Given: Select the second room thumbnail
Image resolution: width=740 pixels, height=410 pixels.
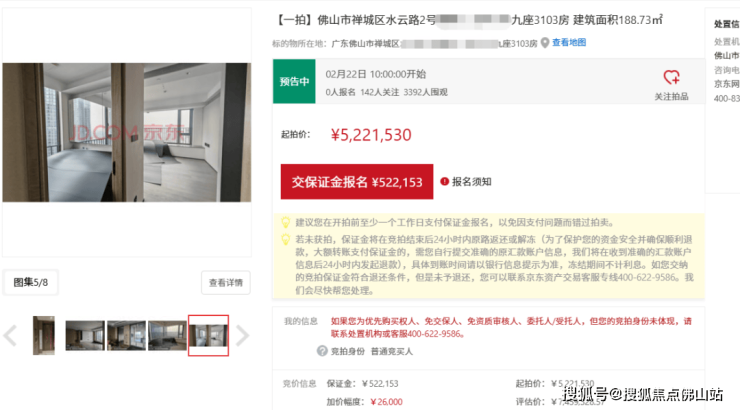Looking at the screenshot, I should 85,335.
